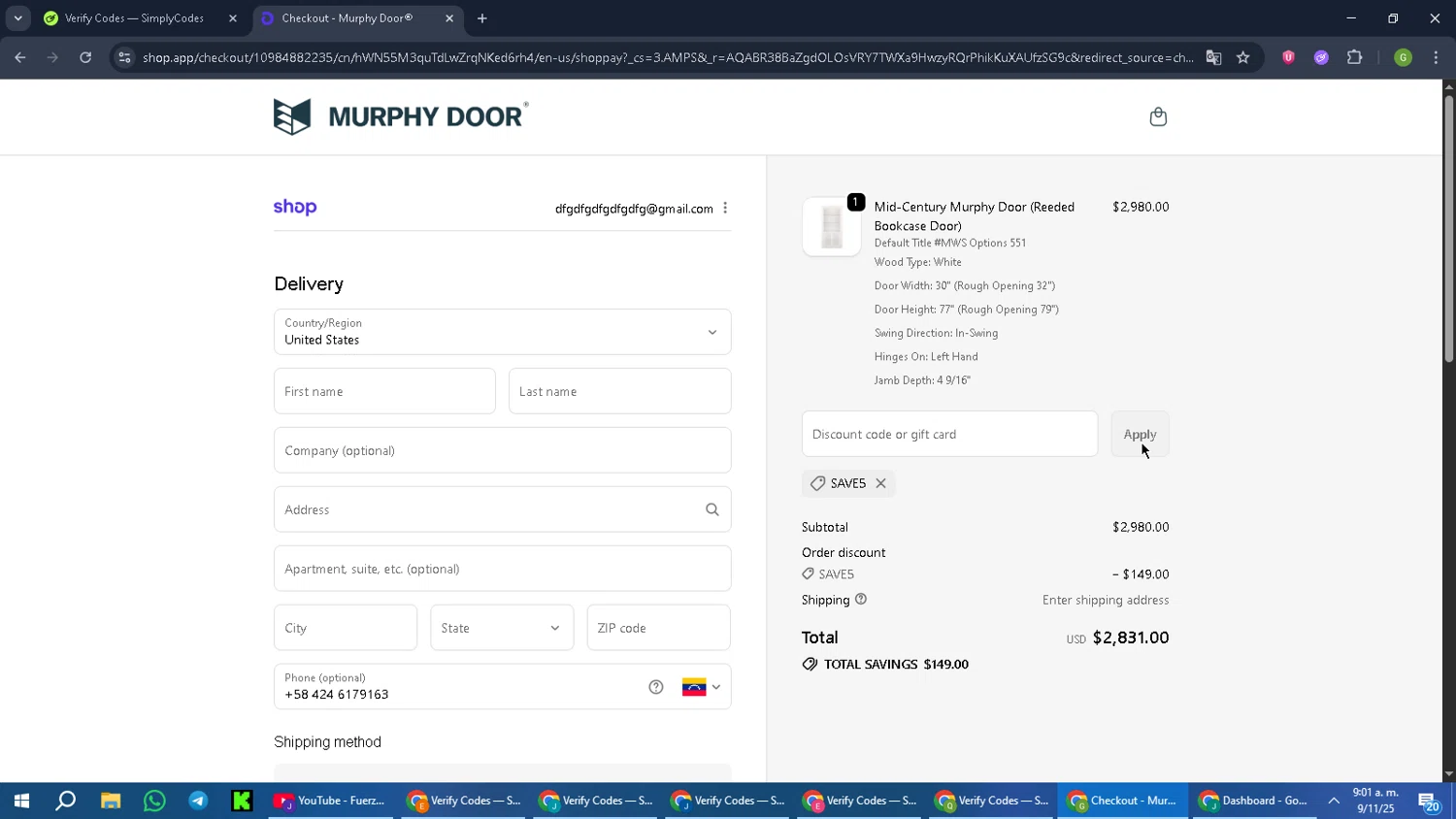Expand the State dropdown
Image resolution: width=1456 pixels, height=819 pixels.
502,628
